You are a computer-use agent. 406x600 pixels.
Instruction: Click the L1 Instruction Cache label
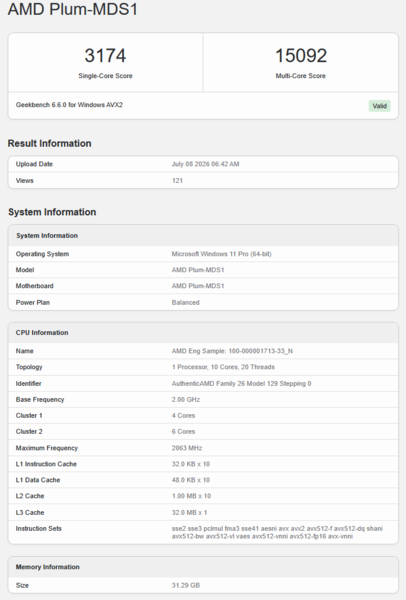(46, 465)
